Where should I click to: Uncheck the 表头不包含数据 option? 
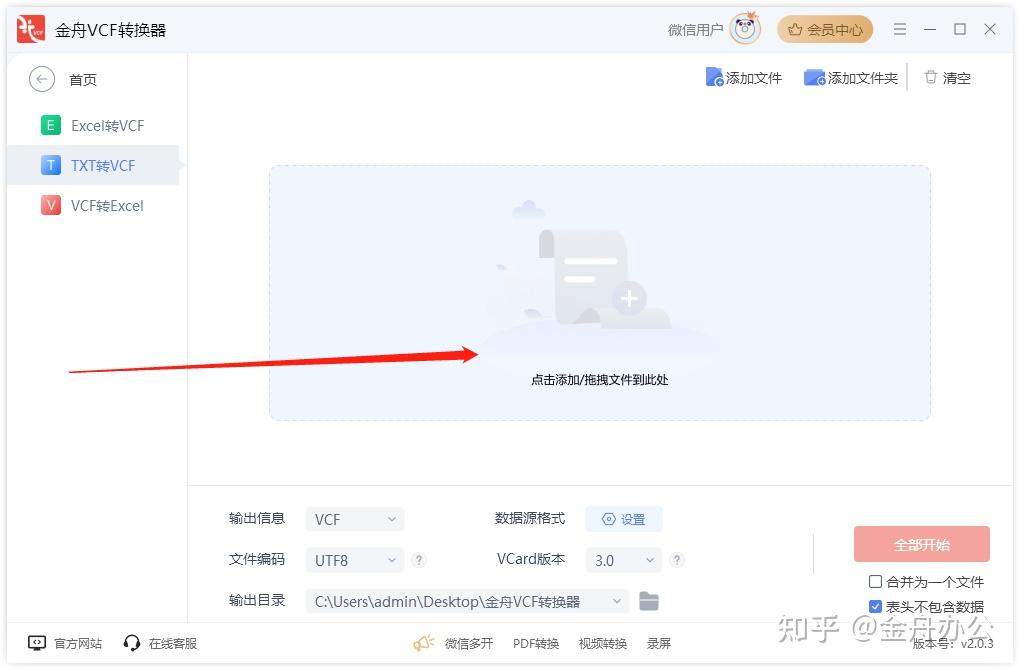pyautogui.click(x=875, y=606)
